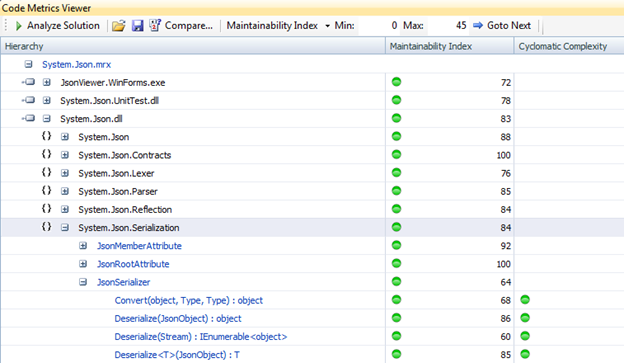Screen dimensions: 624x363
Task: Click assembly icon beside System.Json.UnitTest.dll
Action: coord(29,100)
